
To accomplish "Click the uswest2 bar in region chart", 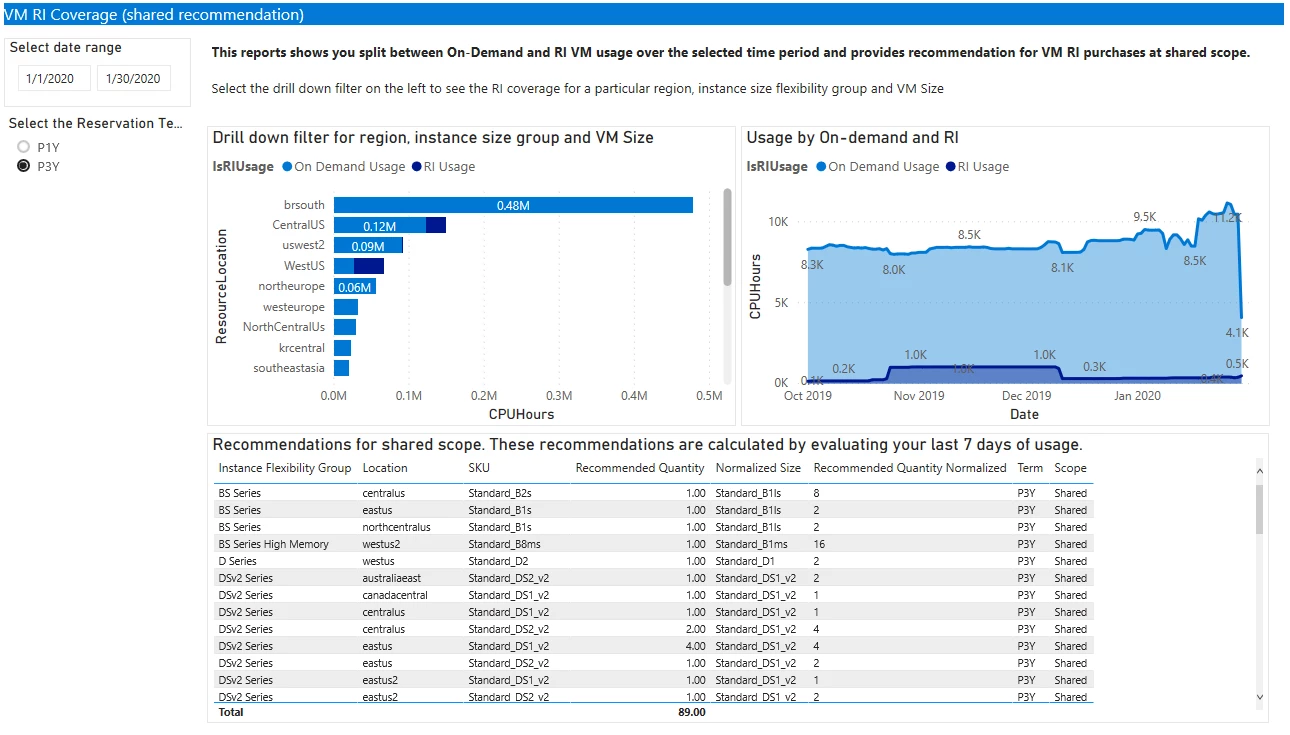I will 368,245.
